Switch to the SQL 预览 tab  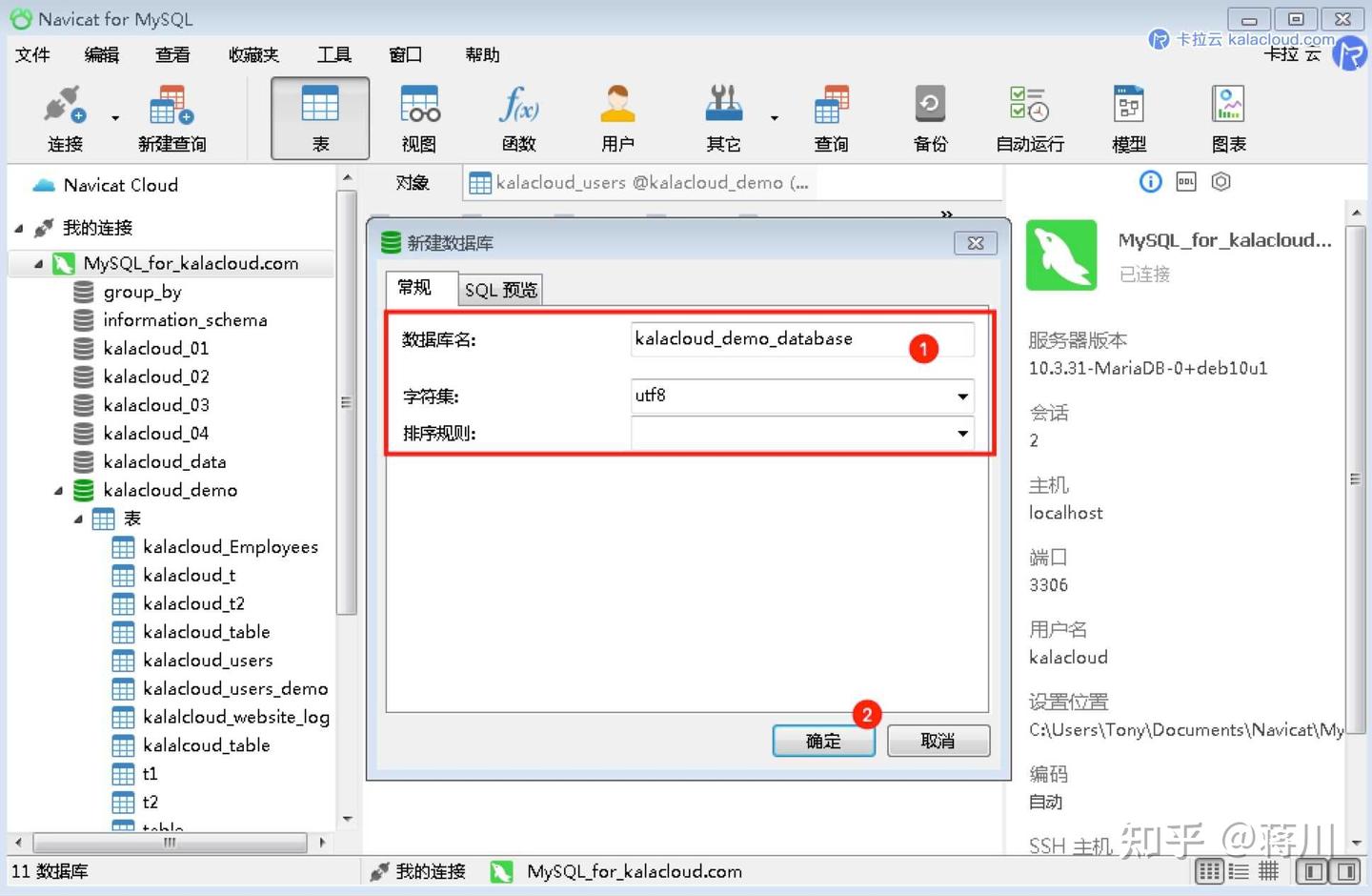(499, 289)
